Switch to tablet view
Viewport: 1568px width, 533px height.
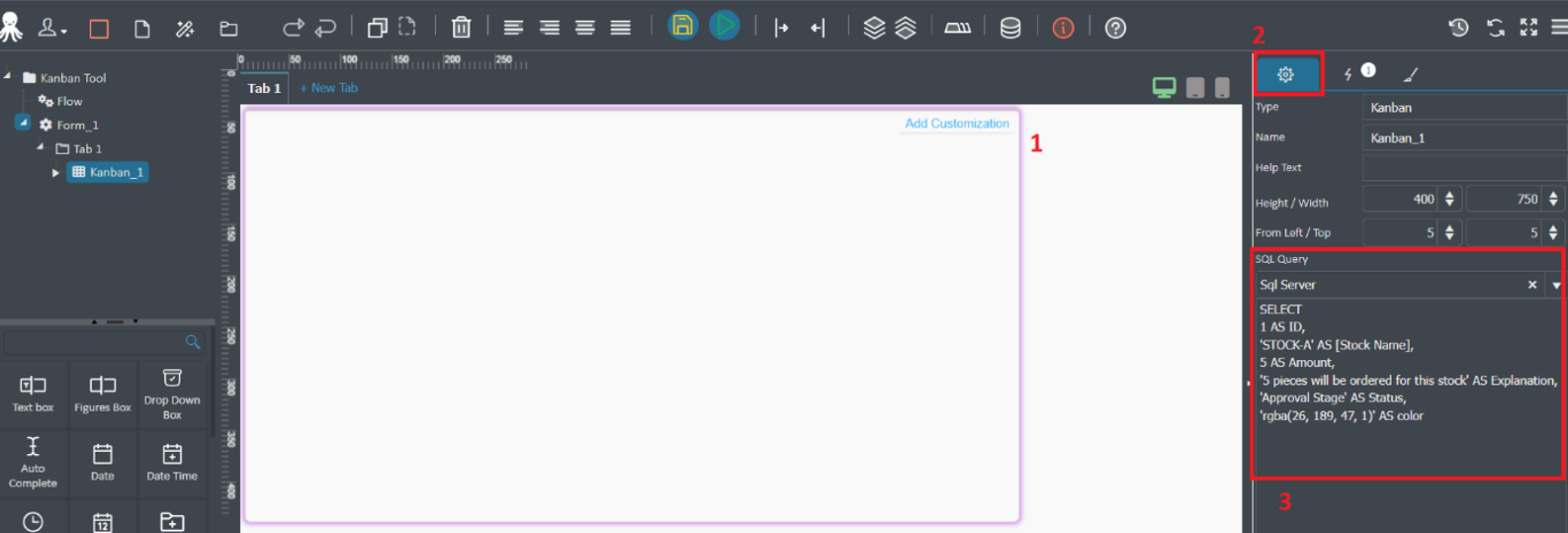tap(1195, 87)
